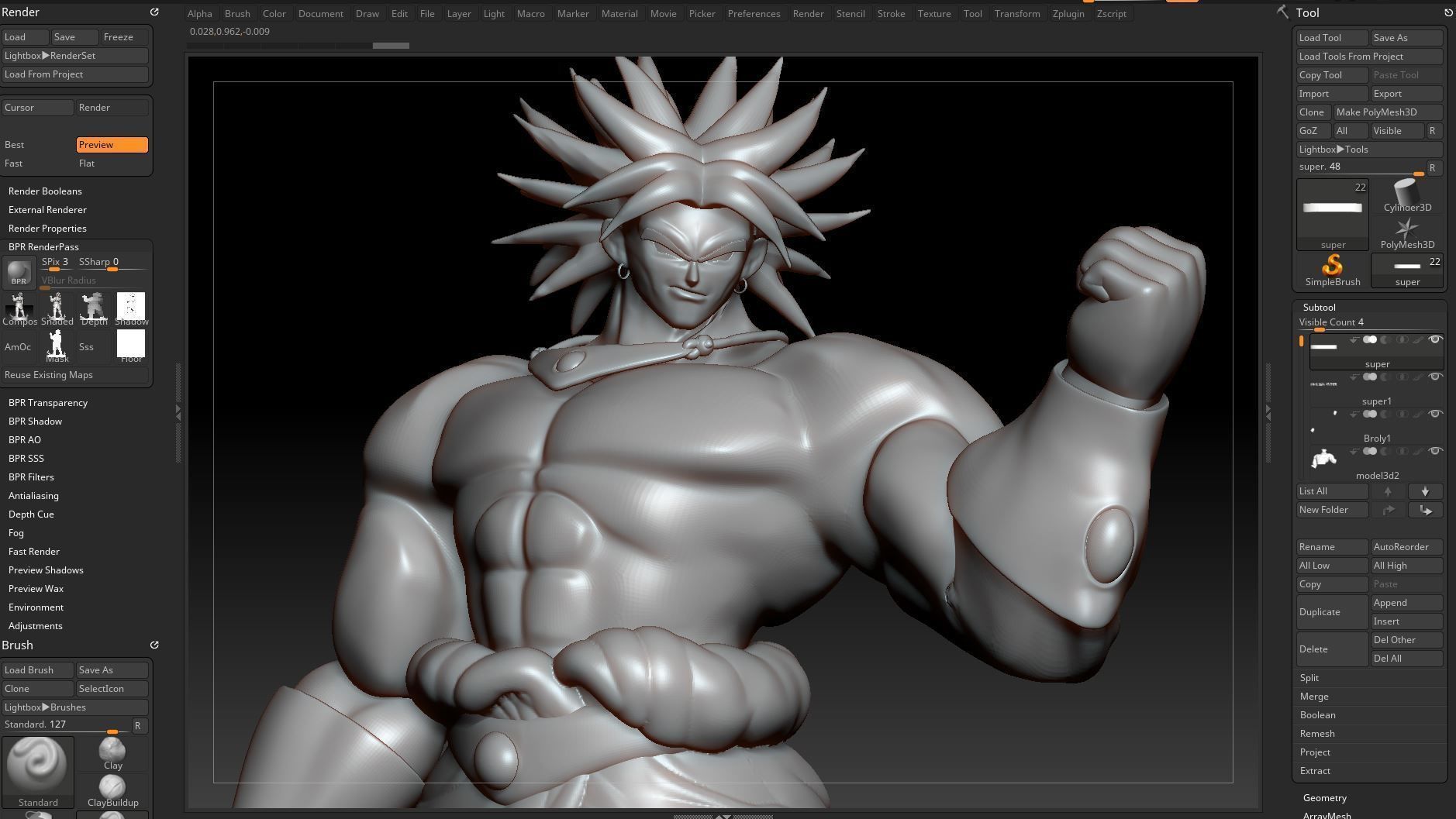Viewport: 1456px width, 819px height.
Task: Select the Clay brush
Action: (x=112, y=753)
